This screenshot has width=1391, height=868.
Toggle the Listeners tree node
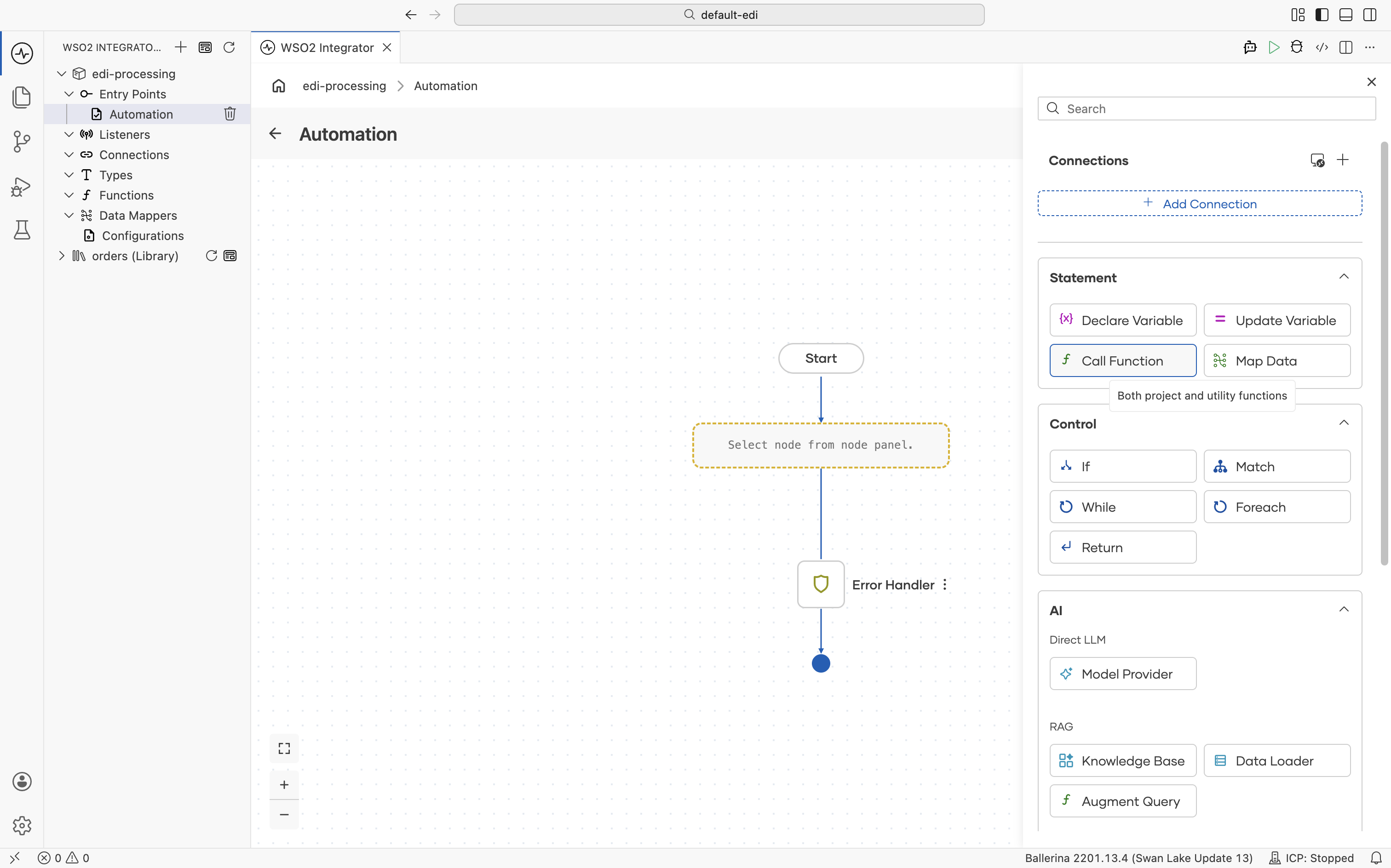click(x=69, y=134)
